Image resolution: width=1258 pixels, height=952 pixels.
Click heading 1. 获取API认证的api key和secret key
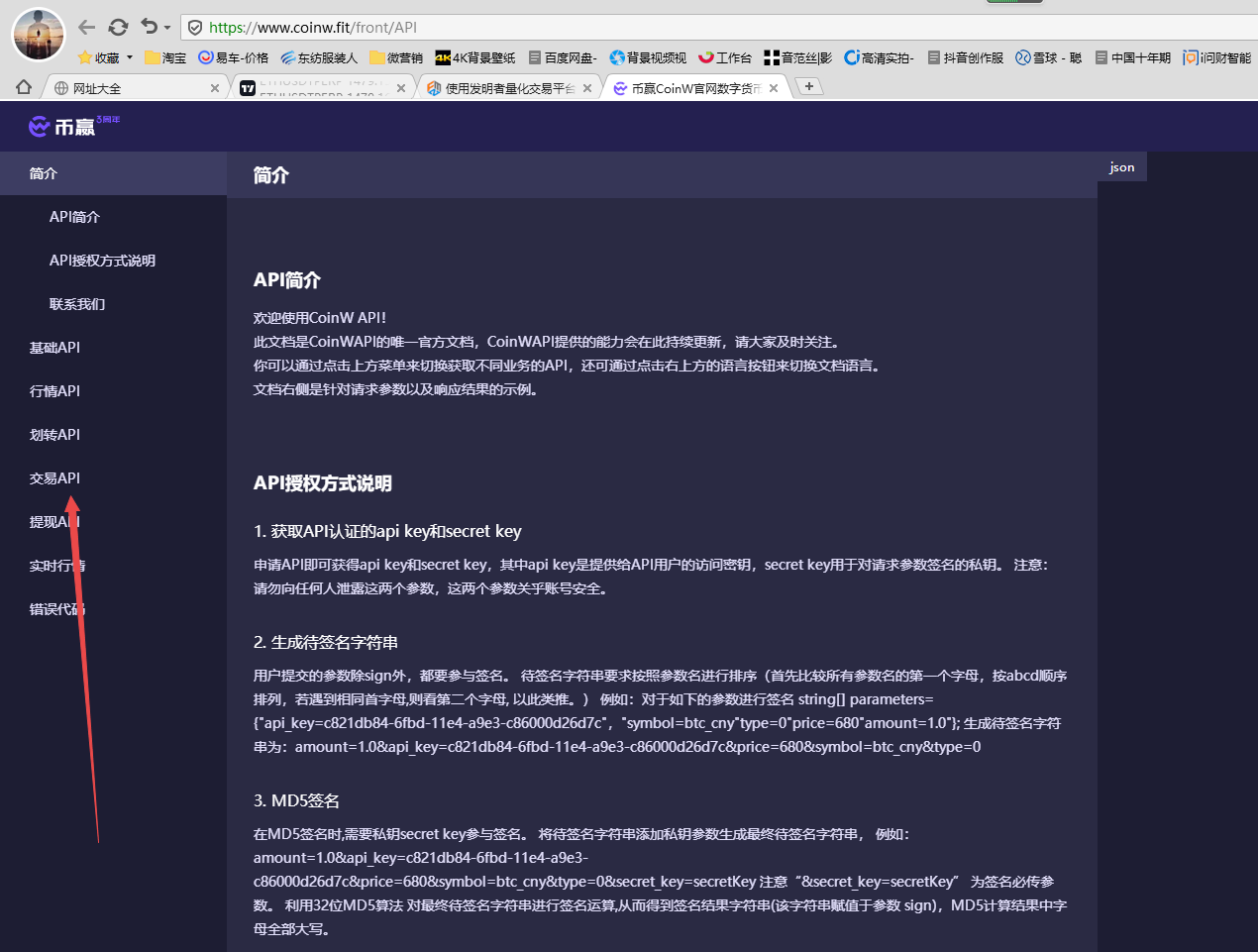[x=387, y=532]
